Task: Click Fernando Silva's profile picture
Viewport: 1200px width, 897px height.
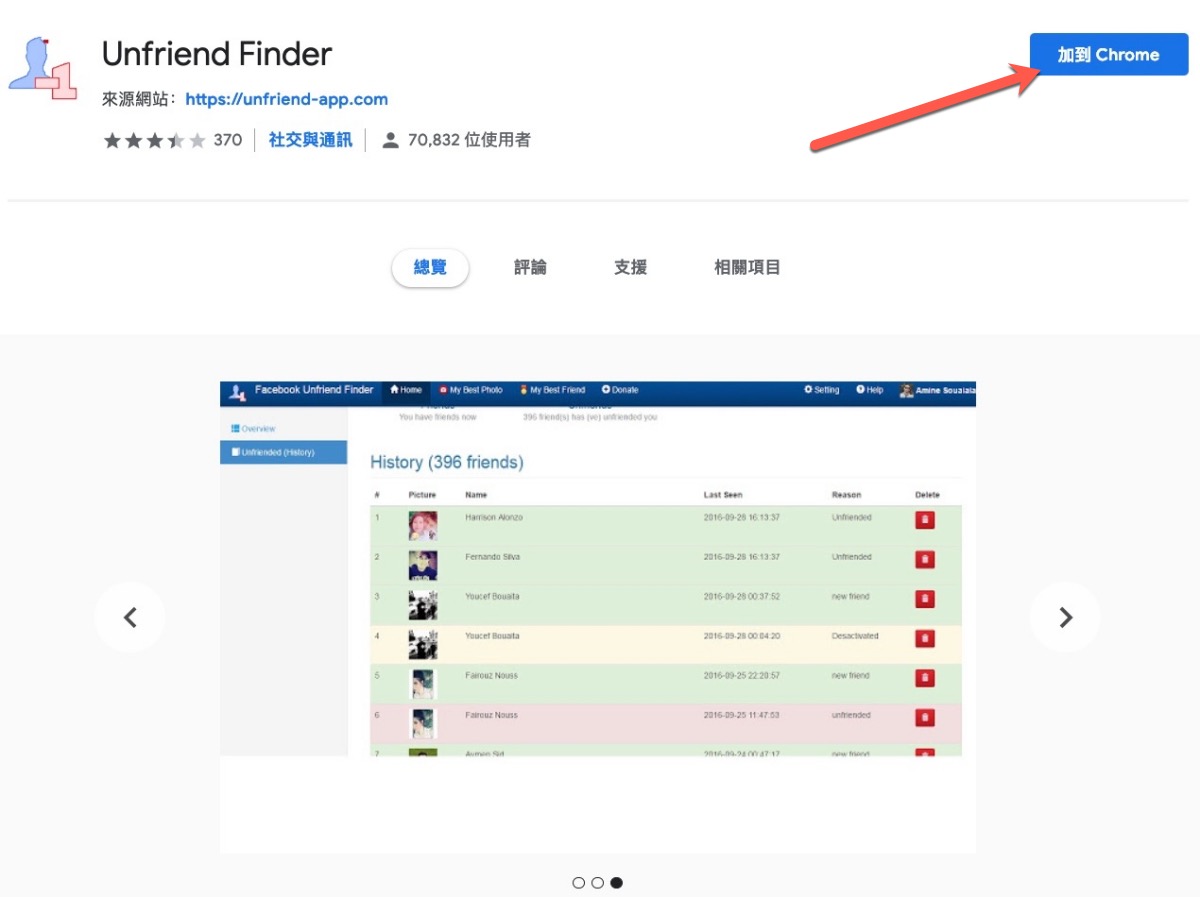Action: tap(422, 565)
